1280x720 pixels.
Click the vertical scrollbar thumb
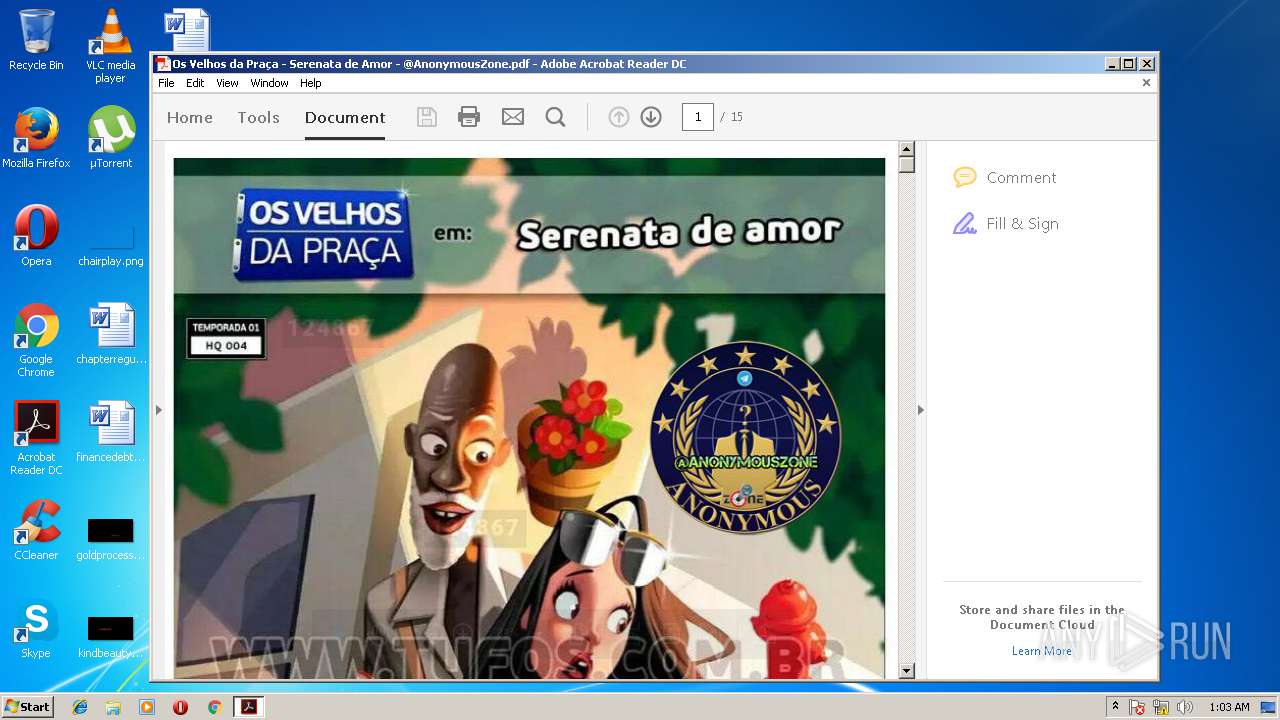[907, 165]
